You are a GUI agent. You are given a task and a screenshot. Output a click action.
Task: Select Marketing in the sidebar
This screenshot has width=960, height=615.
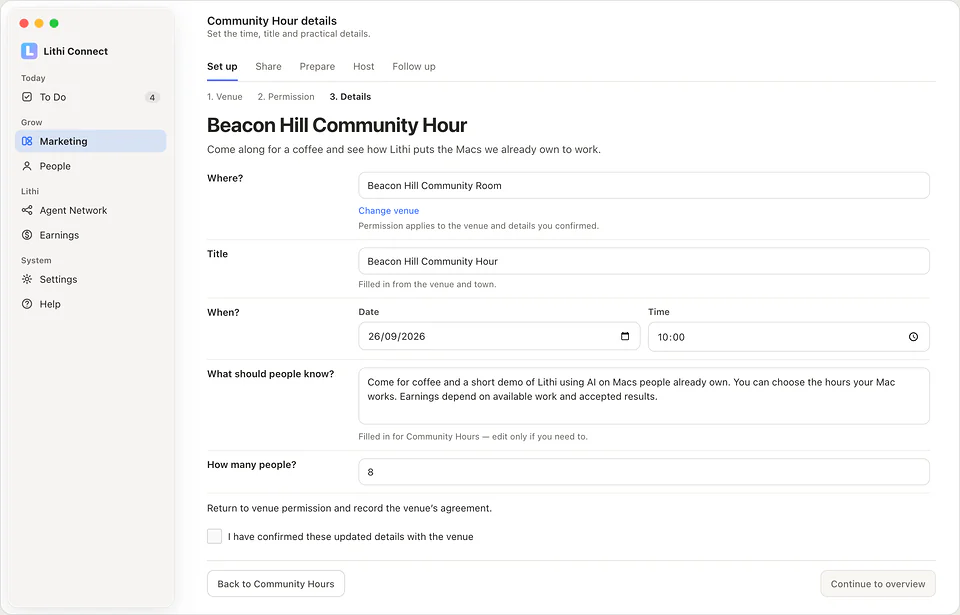91,141
